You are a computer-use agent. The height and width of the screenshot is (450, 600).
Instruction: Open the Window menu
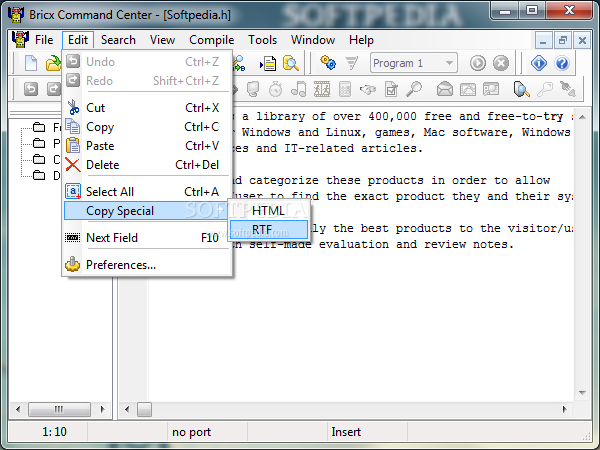tap(313, 40)
